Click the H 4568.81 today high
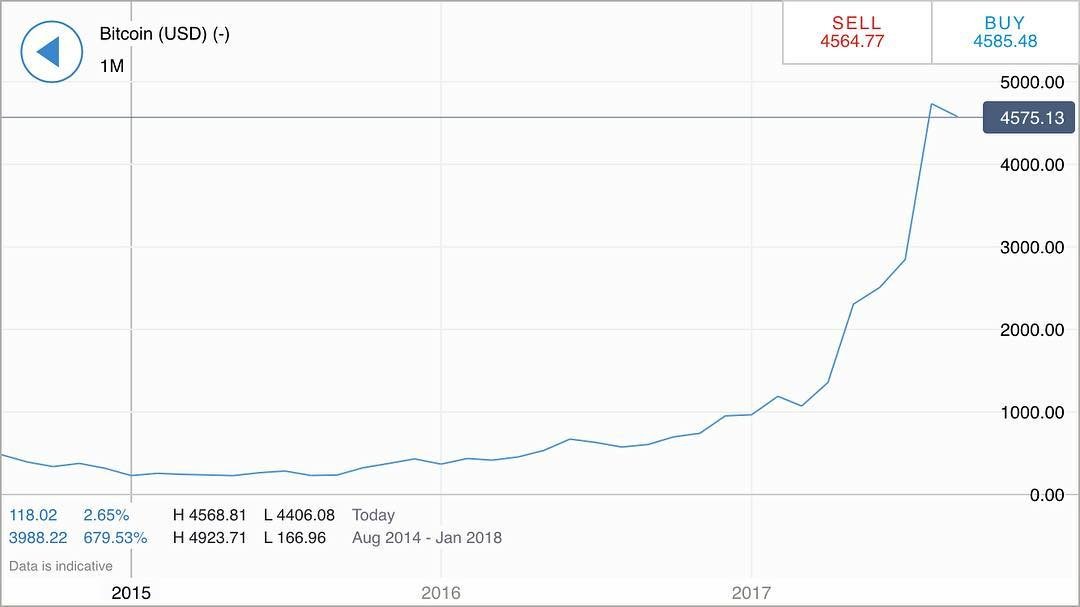Screen dimensions: 1080x607 point(209,515)
